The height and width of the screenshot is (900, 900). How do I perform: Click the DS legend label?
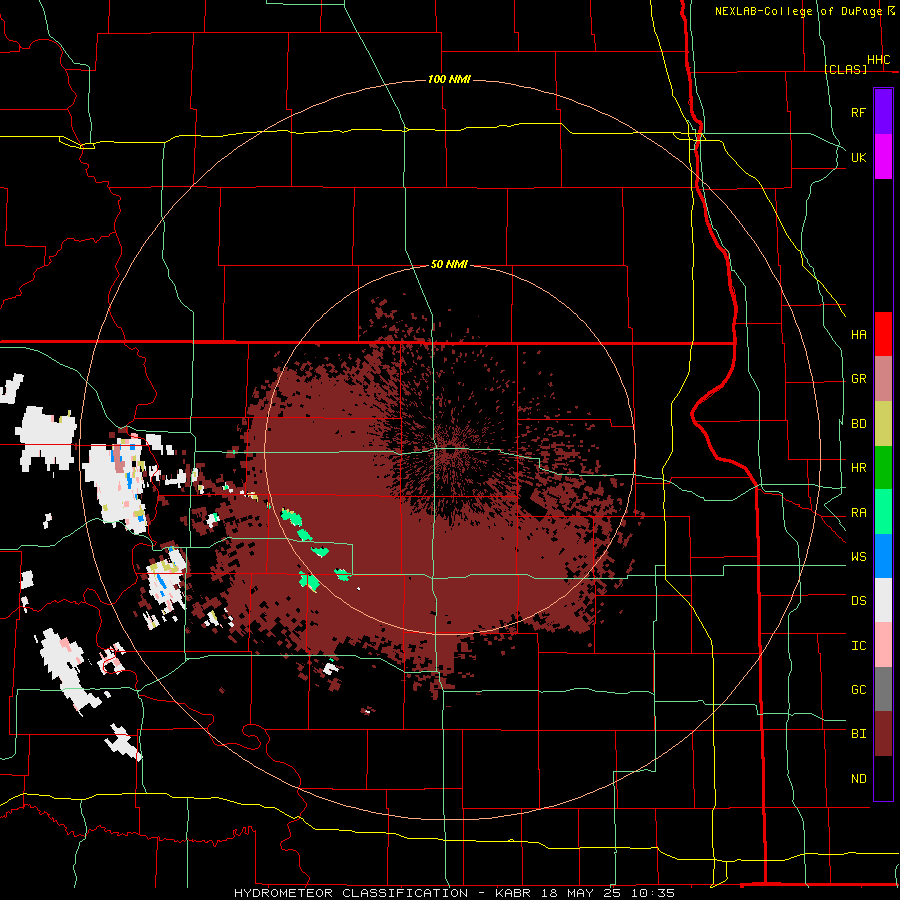(x=858, y=601)
